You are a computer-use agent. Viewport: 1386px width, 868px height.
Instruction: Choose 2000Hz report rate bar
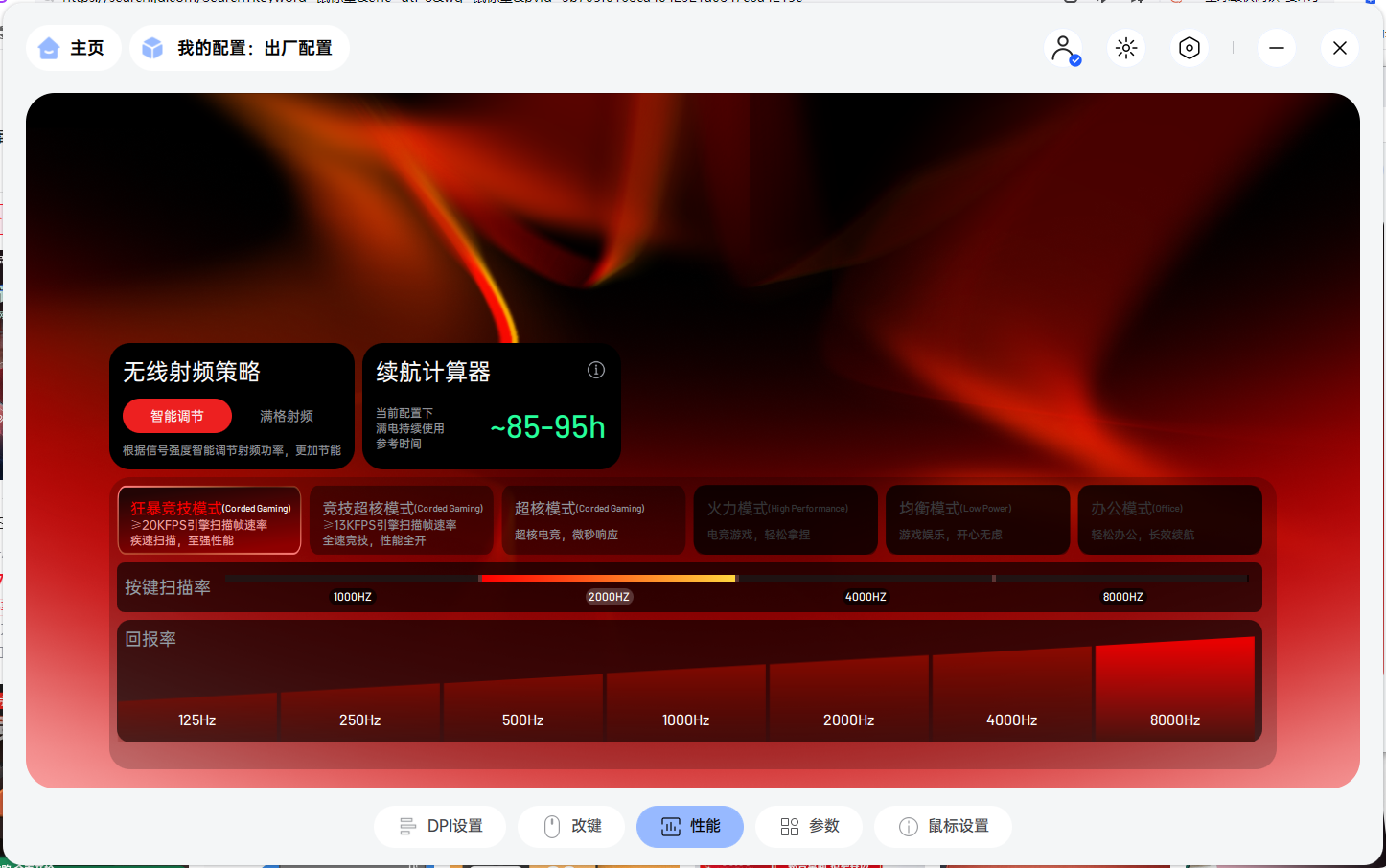click(849, 697)
